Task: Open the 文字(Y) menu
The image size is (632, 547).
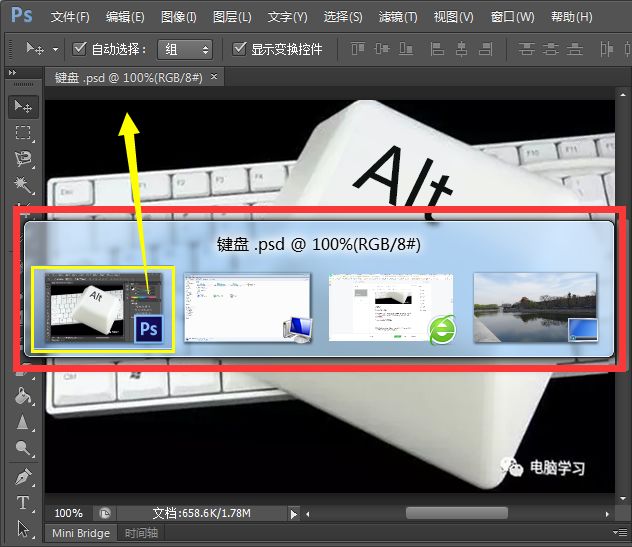Action: (287, 17)
